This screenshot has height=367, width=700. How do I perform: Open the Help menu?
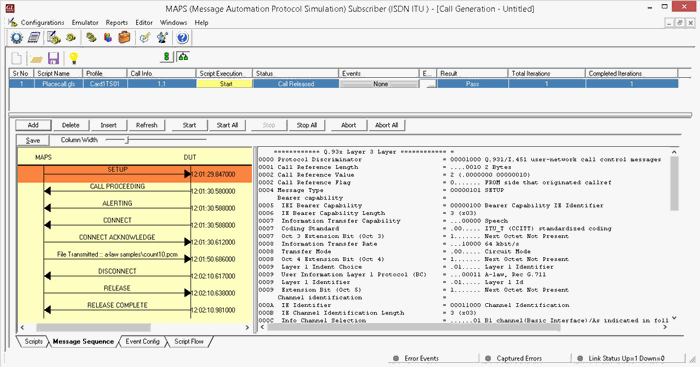click(201, 22)
